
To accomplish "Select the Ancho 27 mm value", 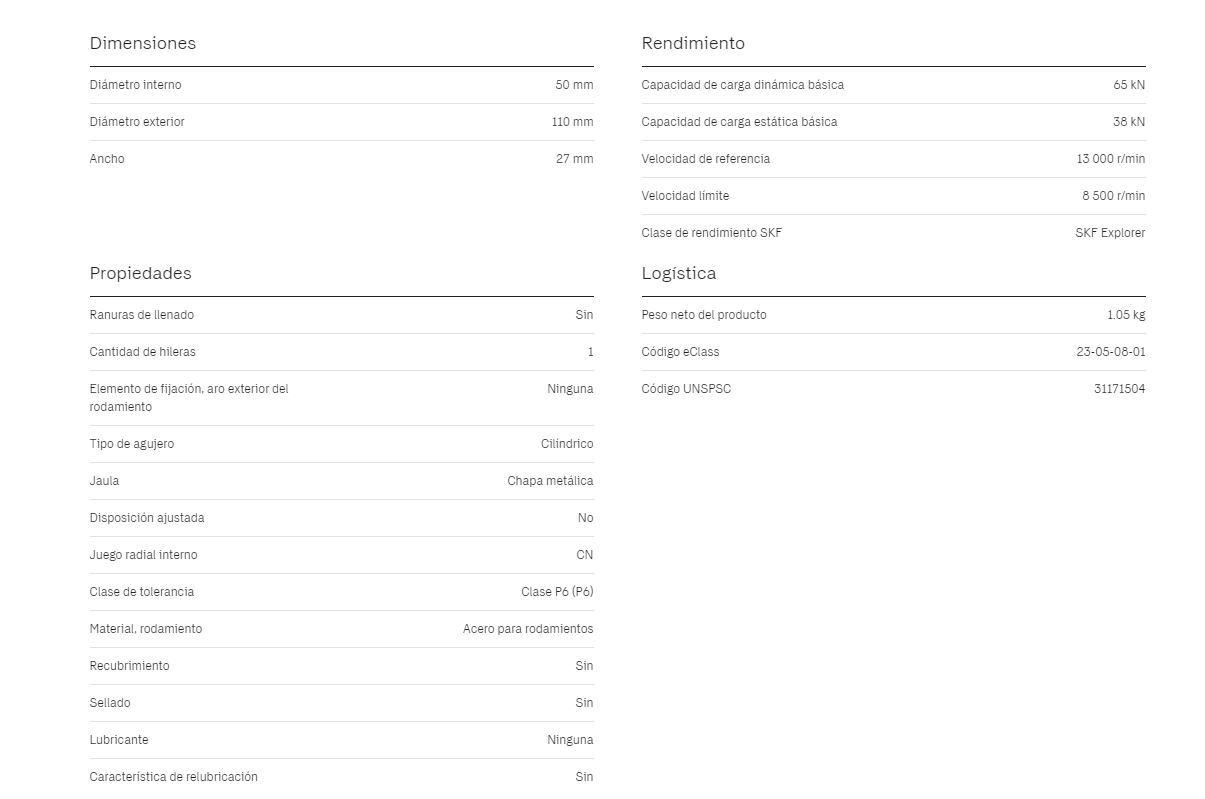I will click(574, 159).
